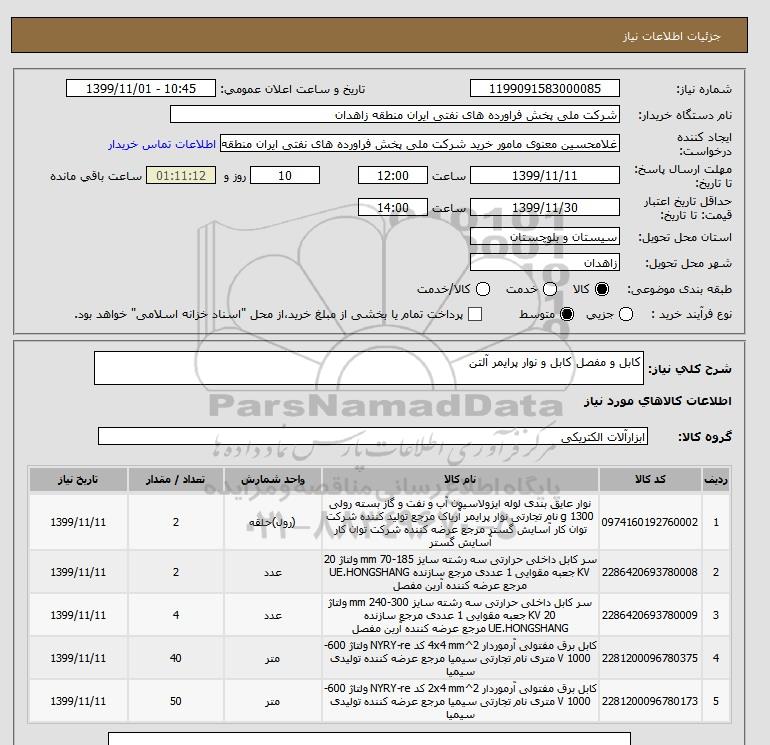The image size is (770, 745).
Task: Click the تاریخ نیاز column header
Action: 78,479
